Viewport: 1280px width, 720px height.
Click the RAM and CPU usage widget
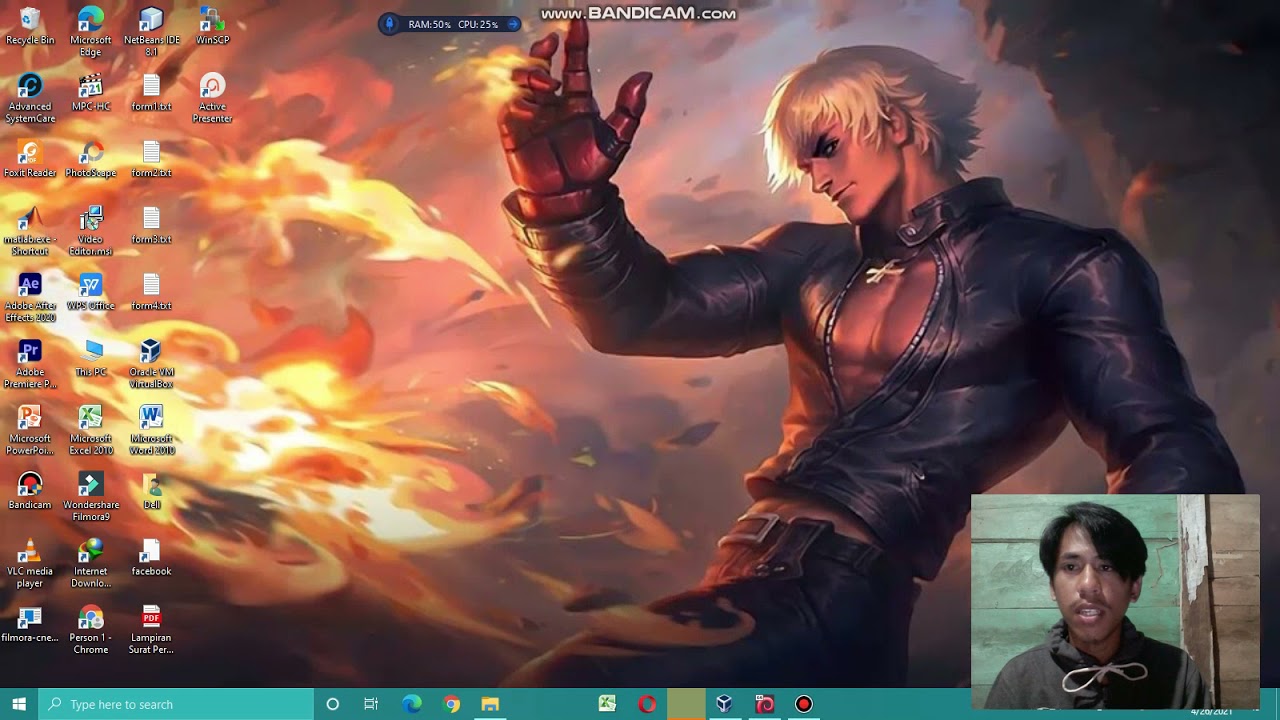pos(452,24)
